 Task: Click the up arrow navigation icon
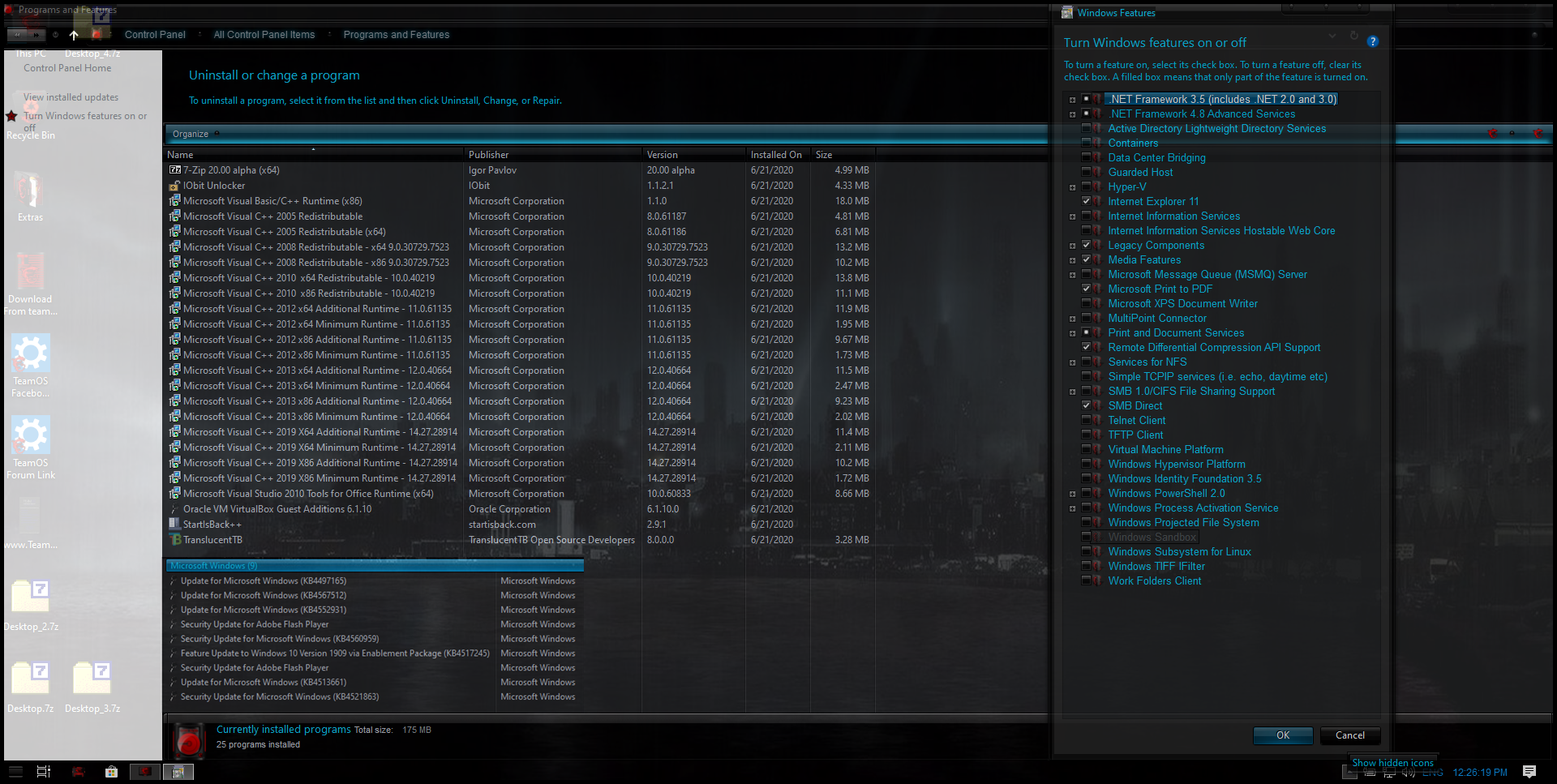(x=74, y=35)
